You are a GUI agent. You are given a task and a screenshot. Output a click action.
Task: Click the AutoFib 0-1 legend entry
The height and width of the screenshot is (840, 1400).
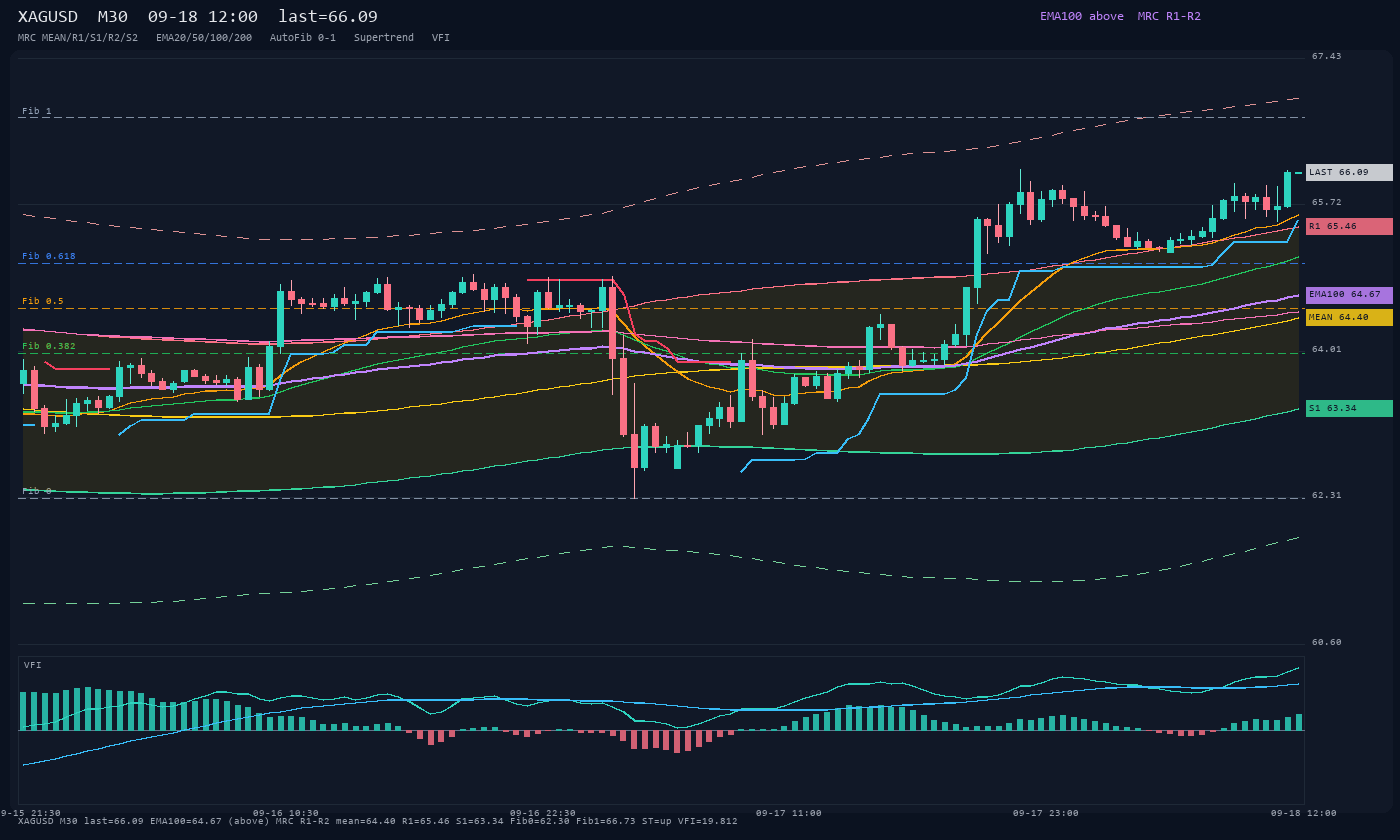pyautogui.click(x=303, y=38)
